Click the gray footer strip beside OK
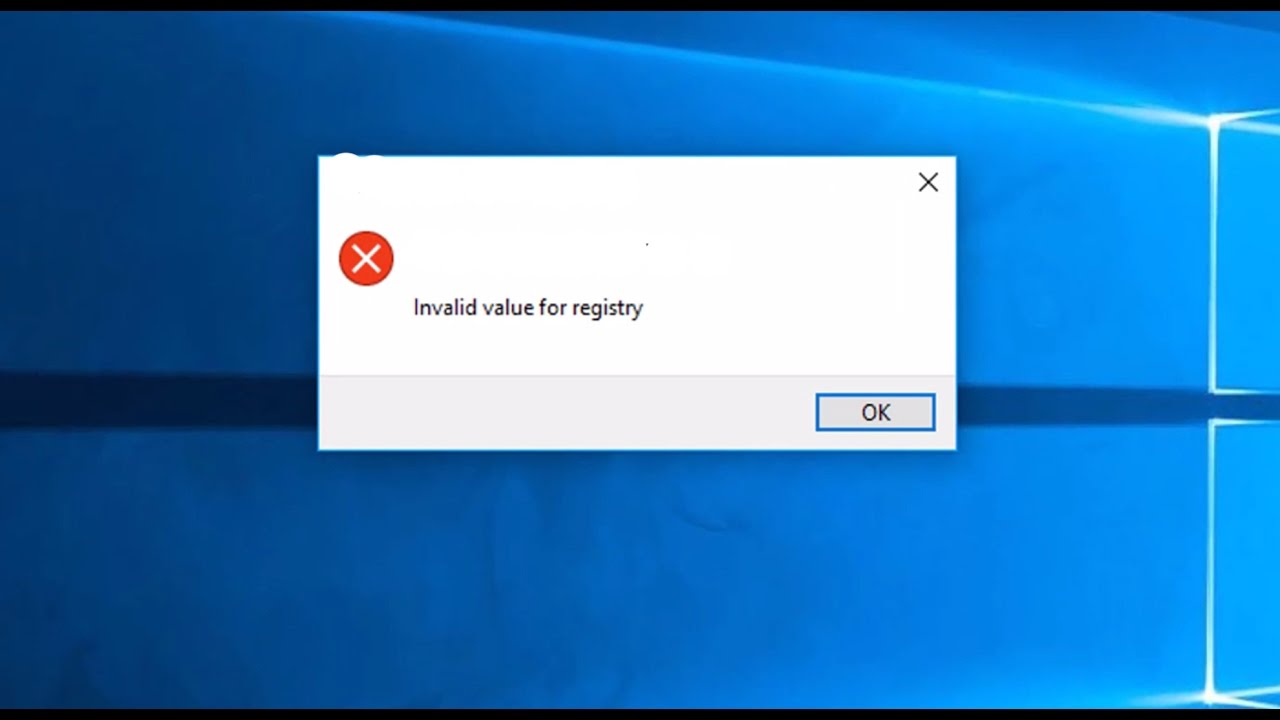Image resolution: width=1280 pixels, height=720 pixels. tap(565, 412)
